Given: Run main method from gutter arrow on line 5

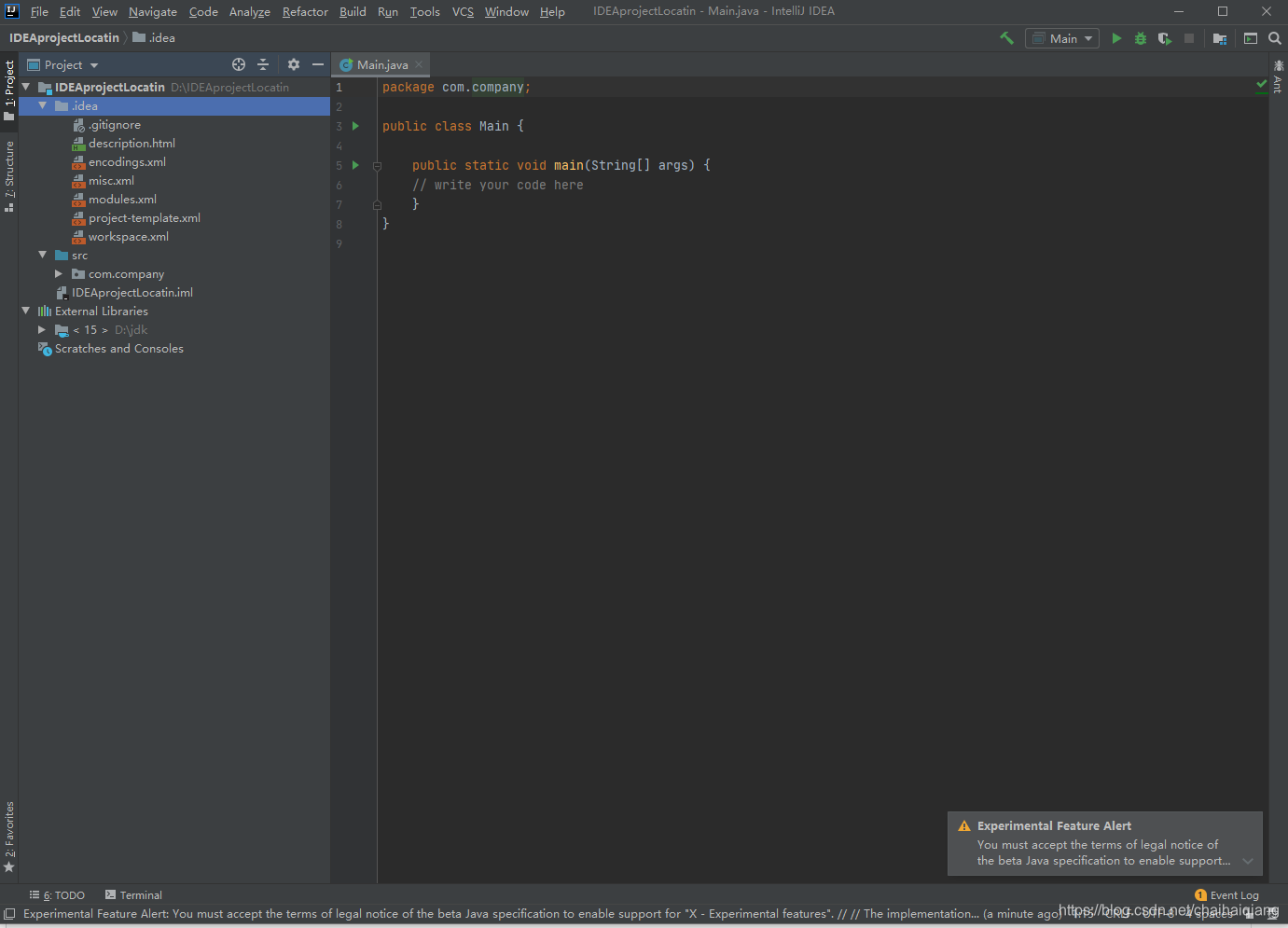Looking at the screenshot, I should coord(355,165).
